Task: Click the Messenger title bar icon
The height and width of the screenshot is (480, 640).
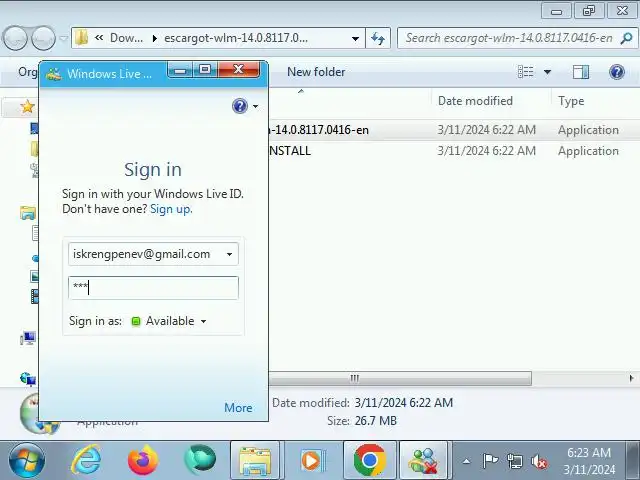Action: pos(53,73)
